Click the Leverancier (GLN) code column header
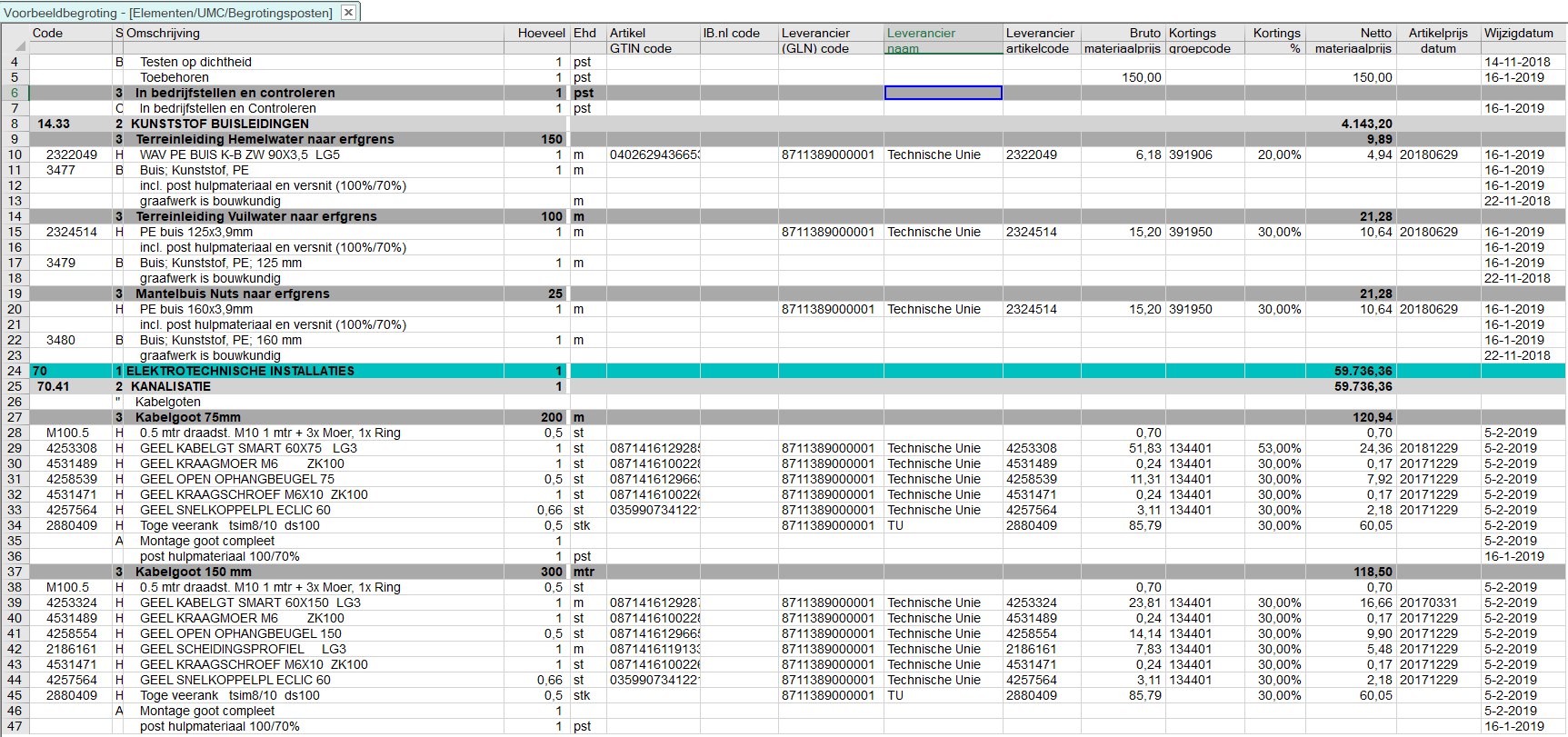1568x737 pixels. [x=831, y=40]
